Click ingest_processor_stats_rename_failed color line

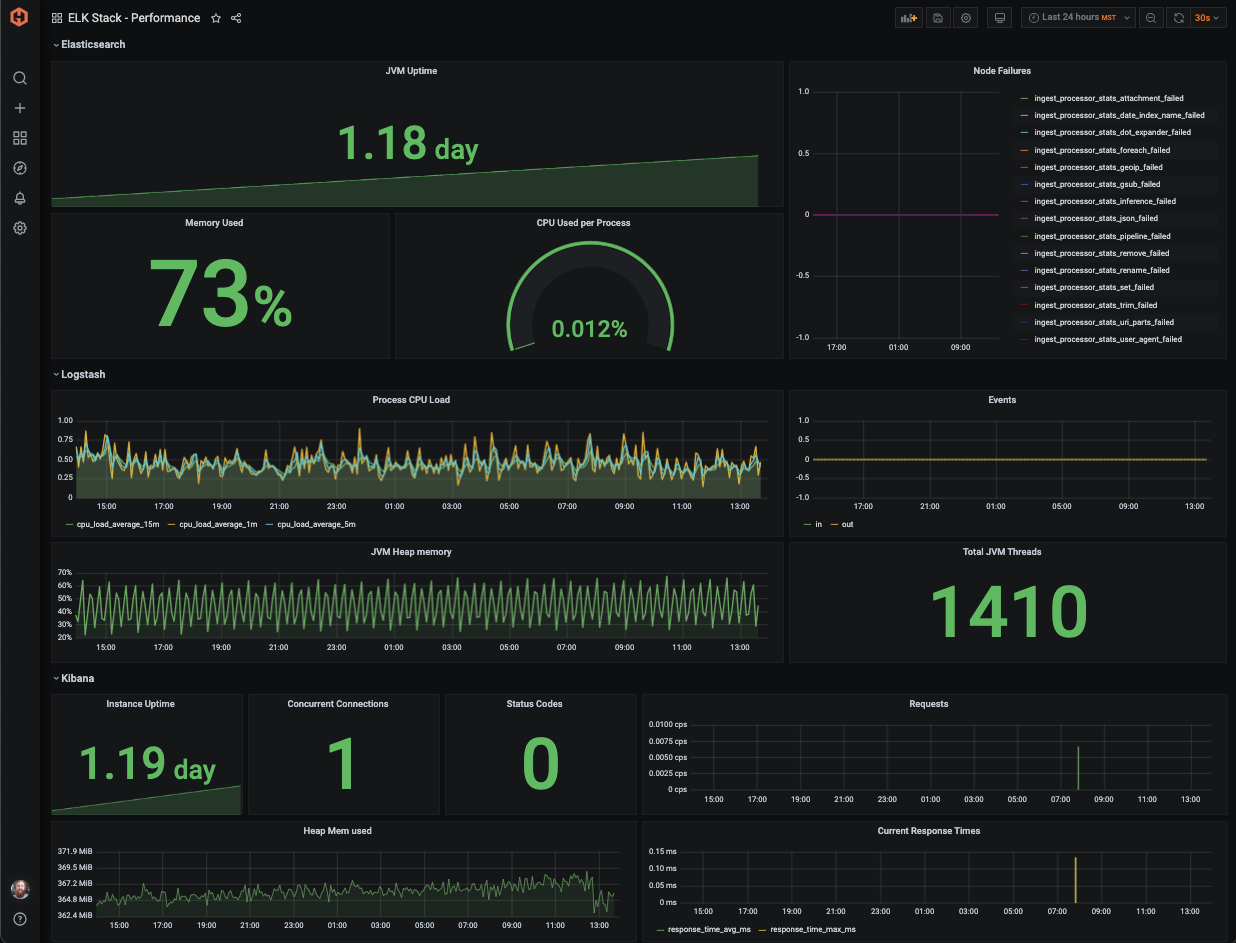tap(1024, 270)
